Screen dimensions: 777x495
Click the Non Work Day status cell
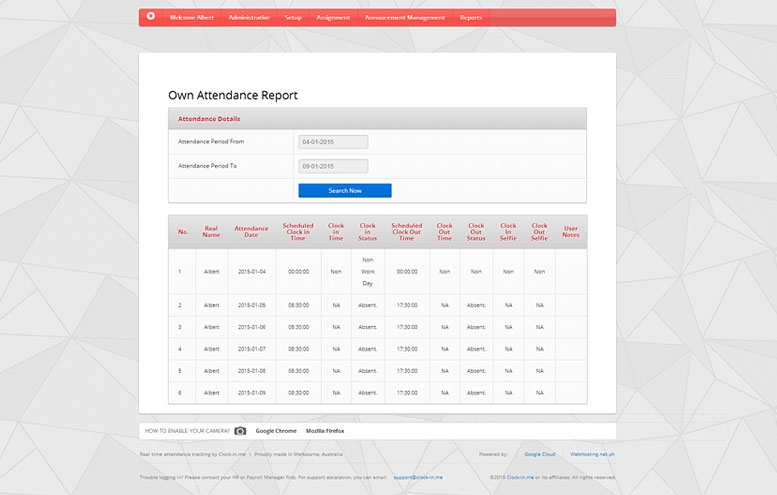(368, 272)
